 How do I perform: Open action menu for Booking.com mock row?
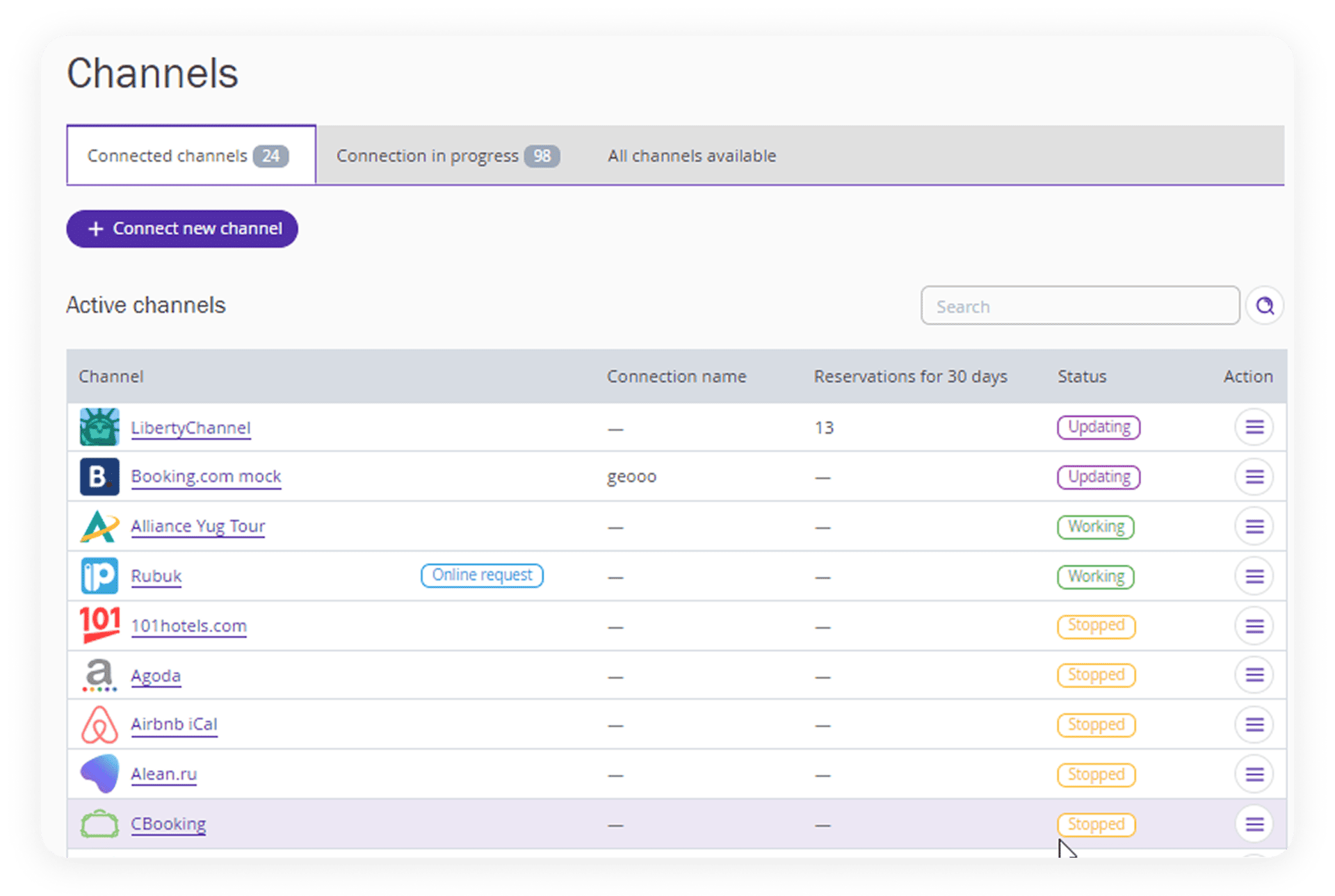1254,477
